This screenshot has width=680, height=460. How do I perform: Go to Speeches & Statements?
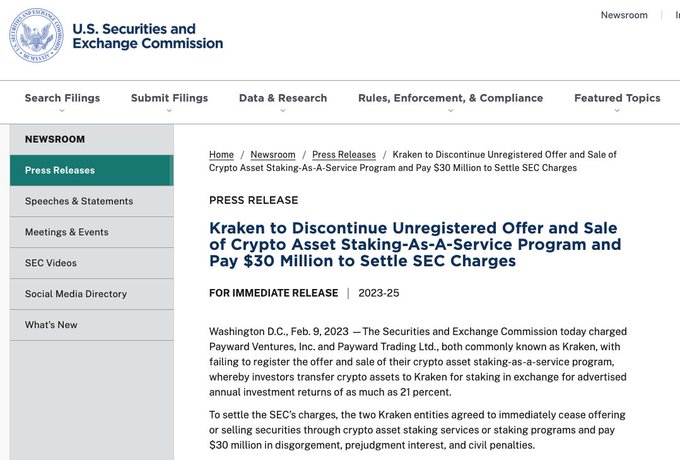[x=79, y=201]
